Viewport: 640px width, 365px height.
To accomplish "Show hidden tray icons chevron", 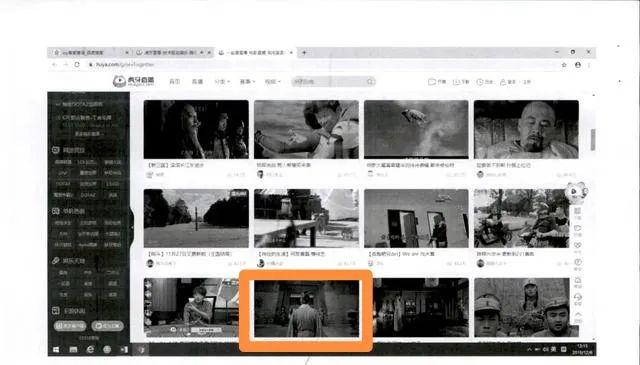I will [529, 349].
